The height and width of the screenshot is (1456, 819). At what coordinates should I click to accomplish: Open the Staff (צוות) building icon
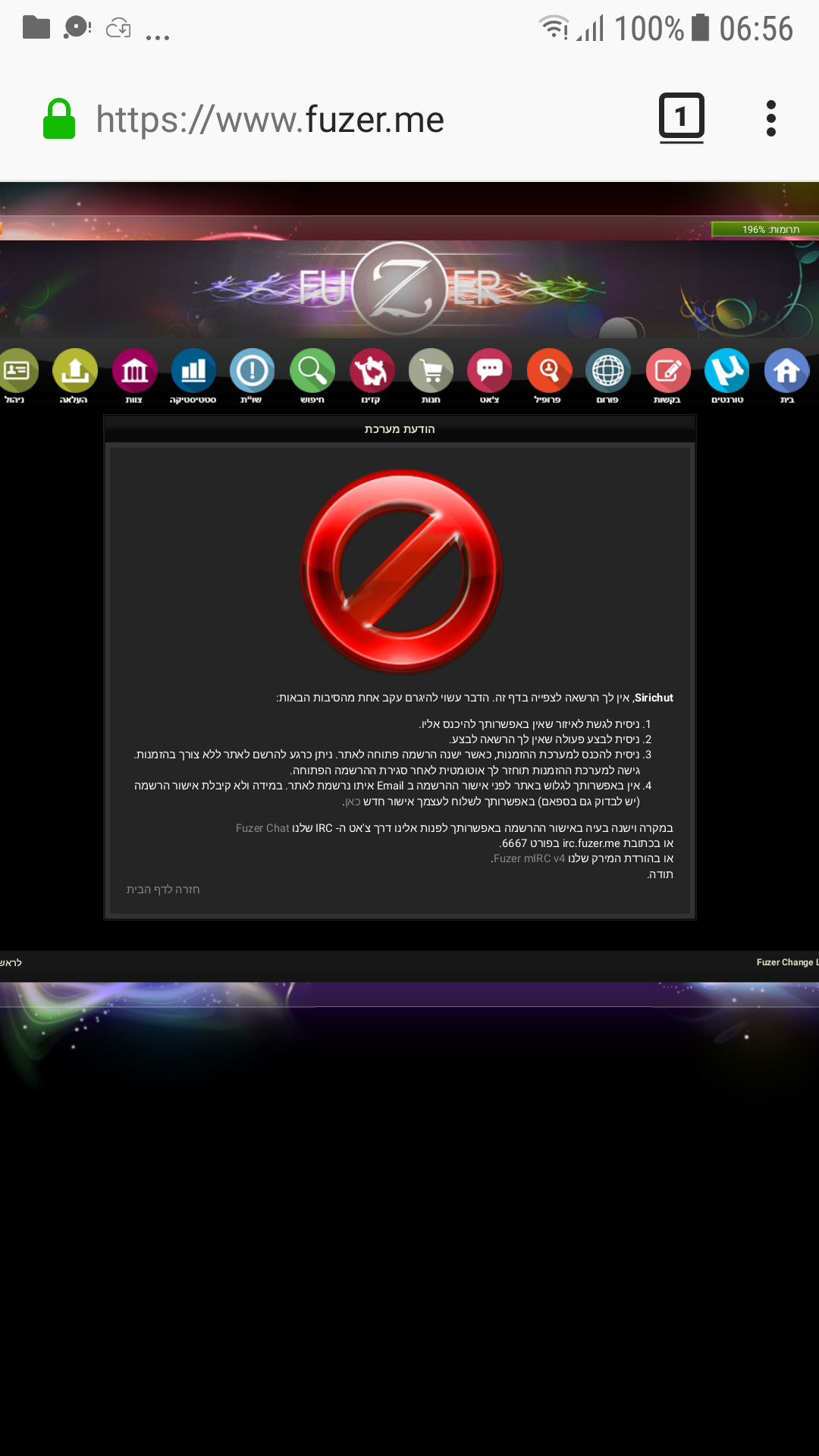(x=134, y=371)
